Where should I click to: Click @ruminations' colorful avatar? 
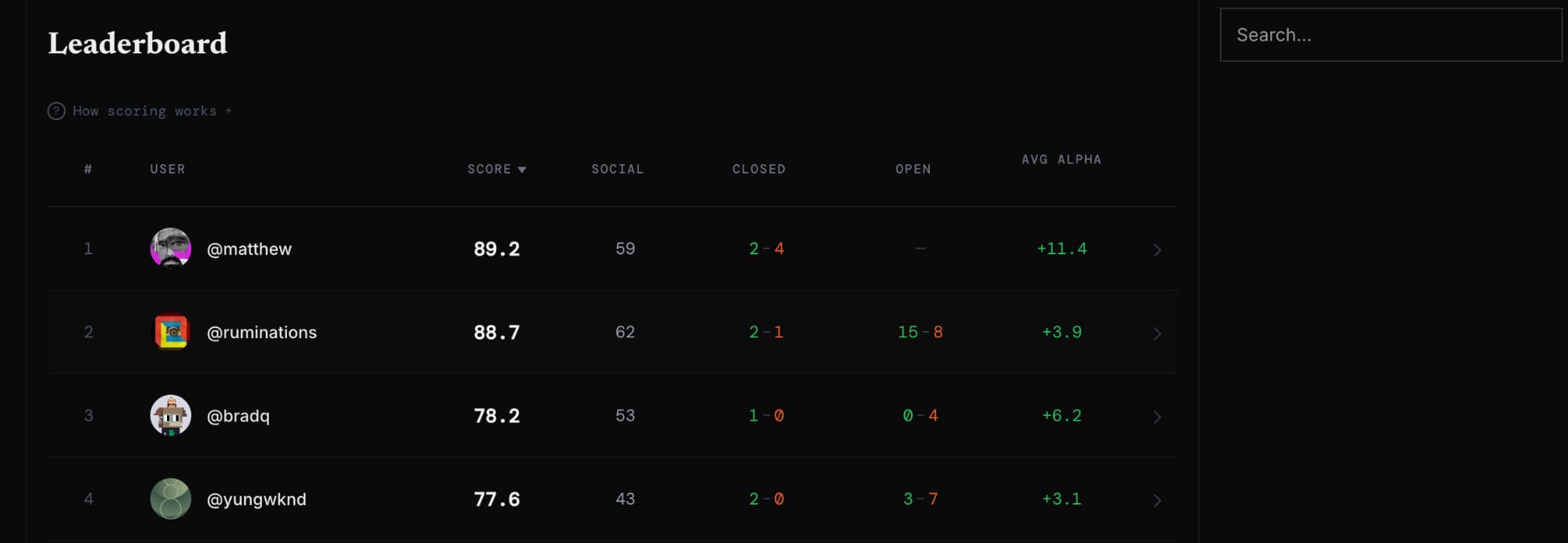pyautogui.click(x=171, y=333)
